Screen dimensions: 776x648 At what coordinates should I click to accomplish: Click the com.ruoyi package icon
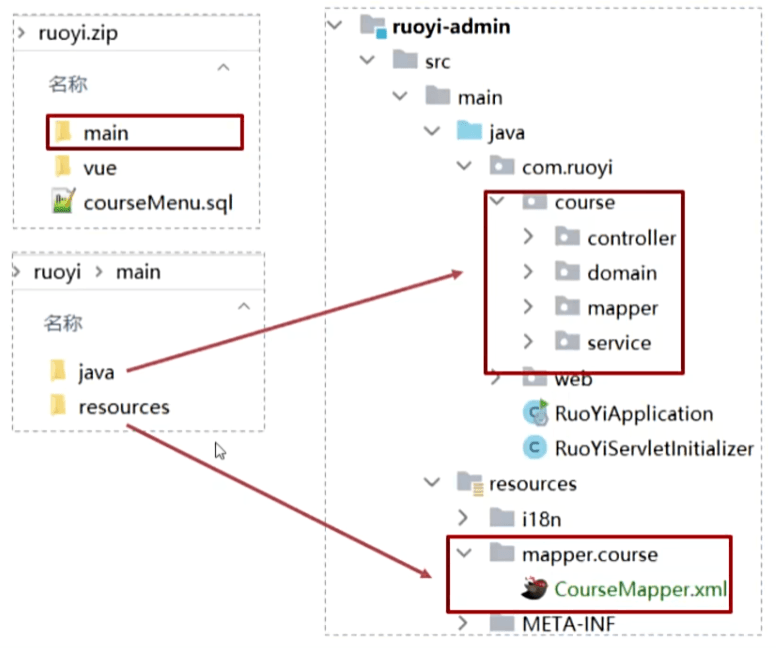click(x=502, y=166)
